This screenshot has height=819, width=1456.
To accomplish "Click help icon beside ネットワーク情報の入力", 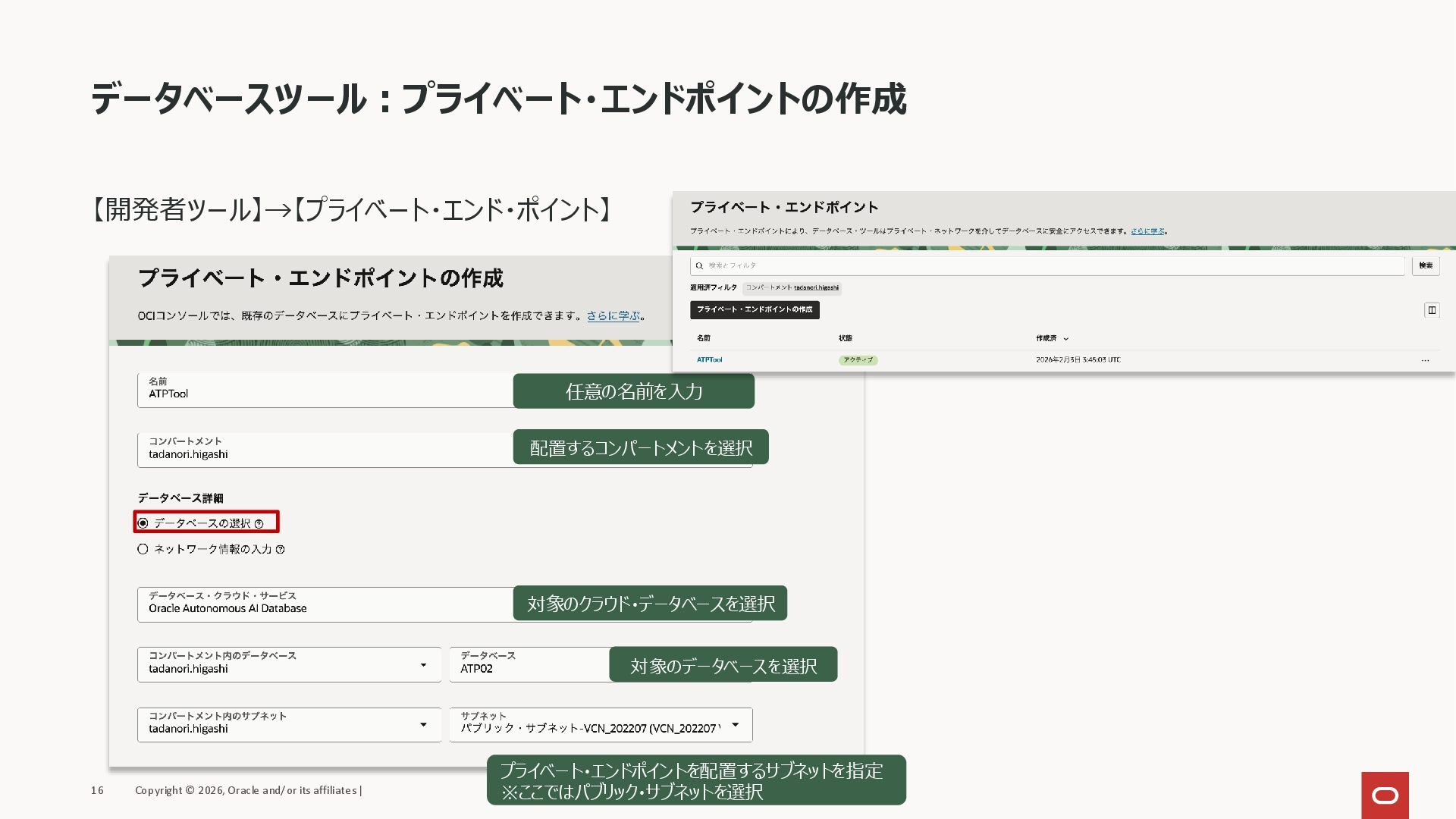I will pyautogui.click(x=280, y=550).
